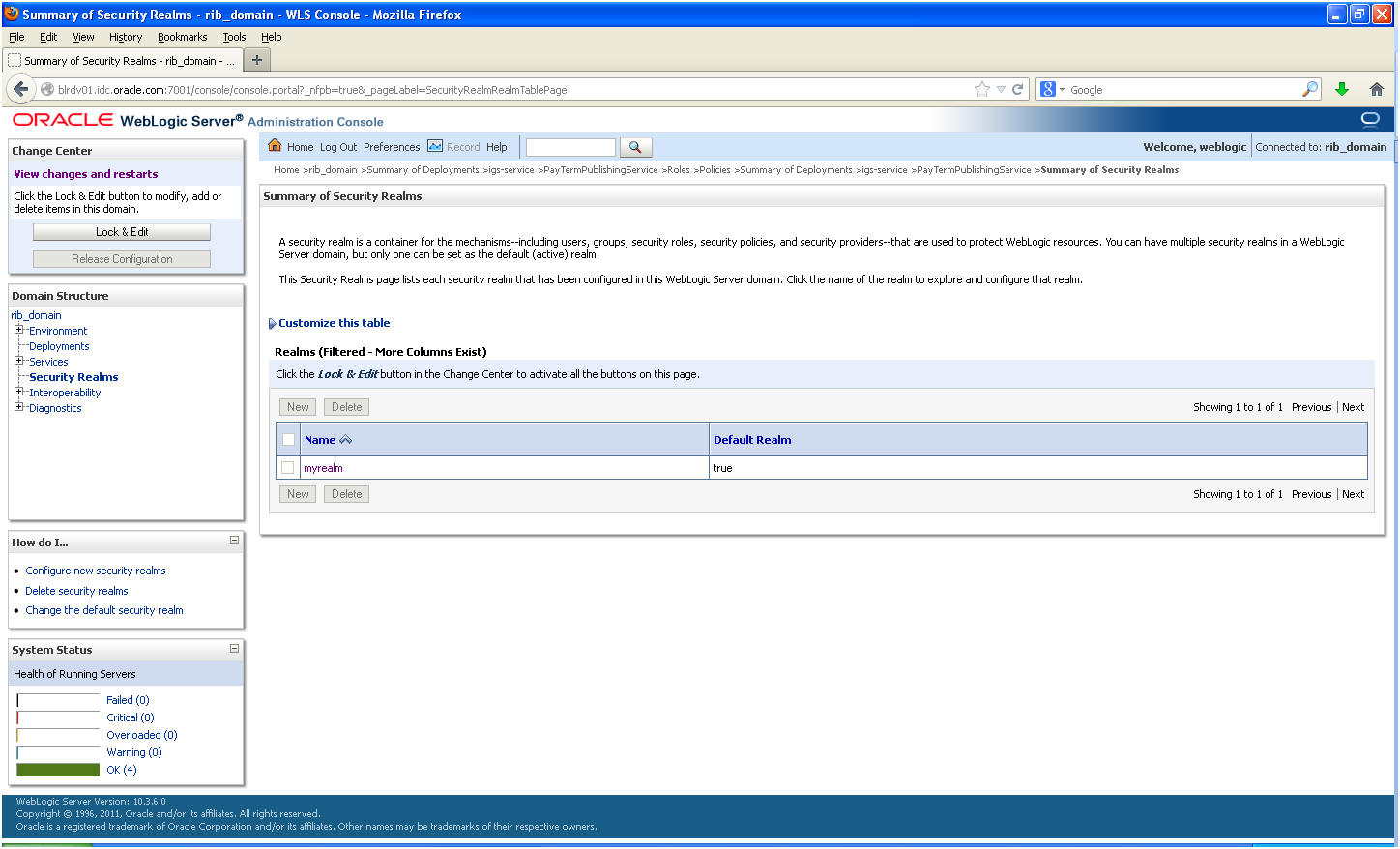Click the Lock & Edit button
Viewport: 1400px width, 849px height.
[x=122, y=232]
